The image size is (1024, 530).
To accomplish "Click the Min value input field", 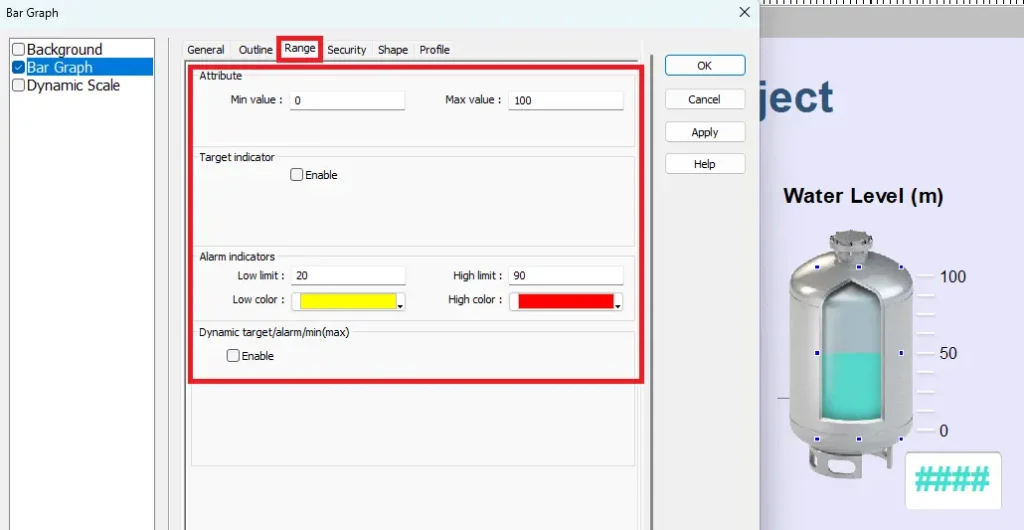I will pyautogui.click(x=347, y=101).
